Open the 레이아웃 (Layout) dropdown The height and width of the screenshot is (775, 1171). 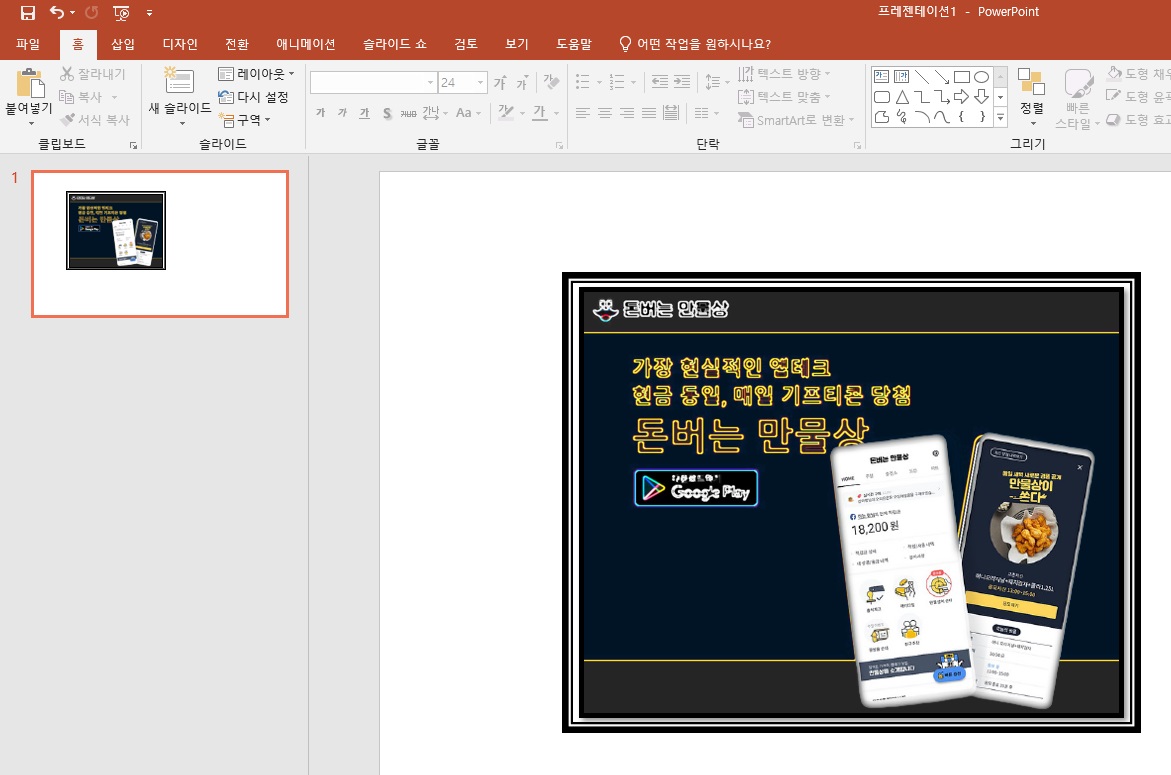pyautogui.click(x=255, y=74)
